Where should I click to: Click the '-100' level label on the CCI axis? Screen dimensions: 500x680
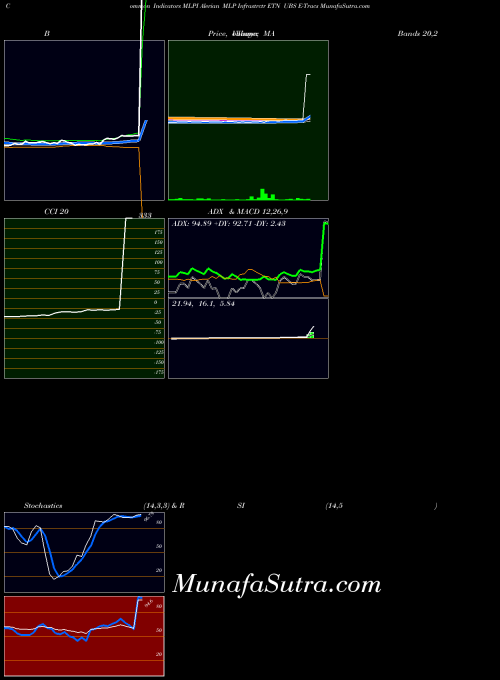[158, 342]
